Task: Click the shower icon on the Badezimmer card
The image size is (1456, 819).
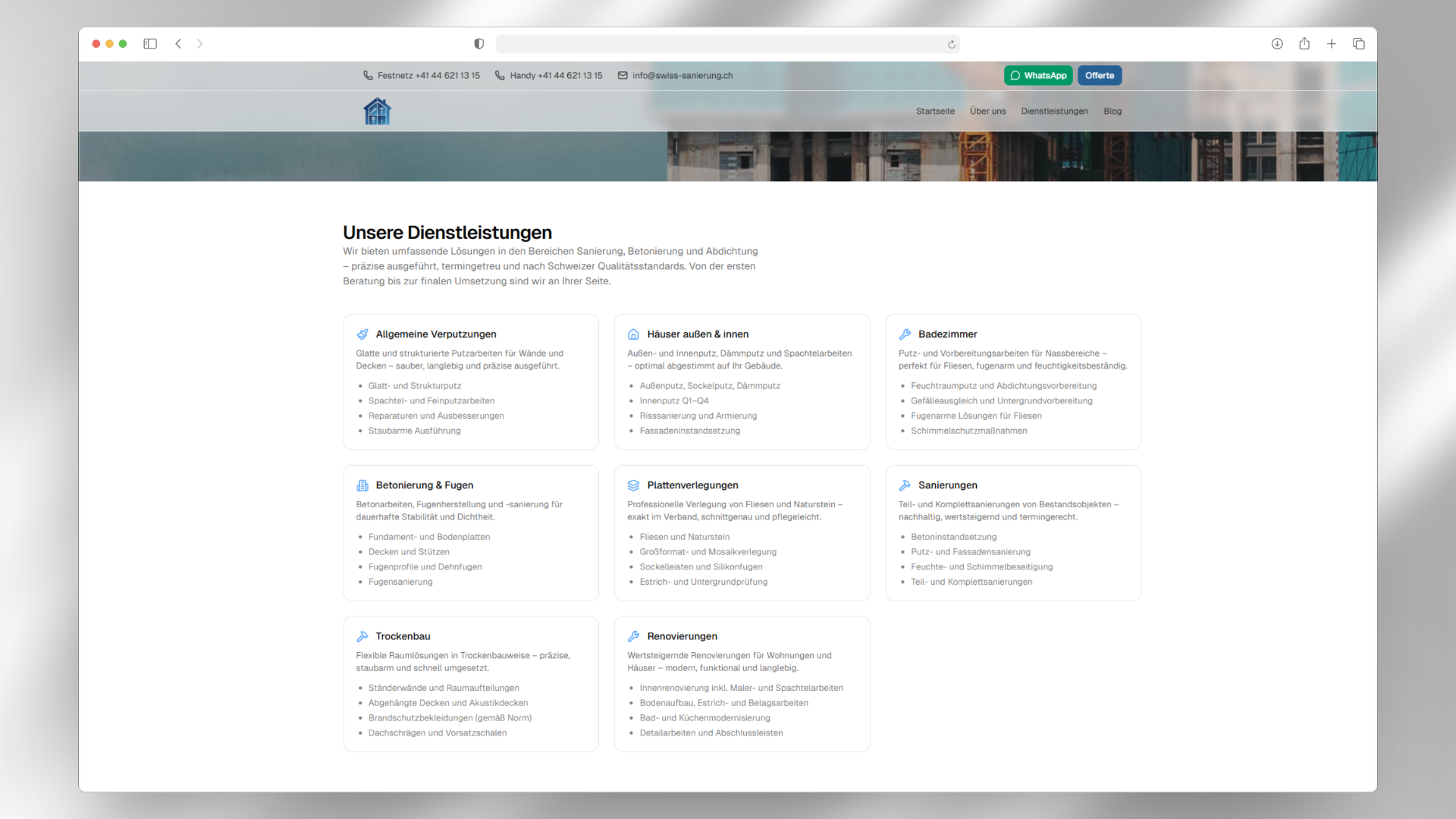Action: click(904, 334)
